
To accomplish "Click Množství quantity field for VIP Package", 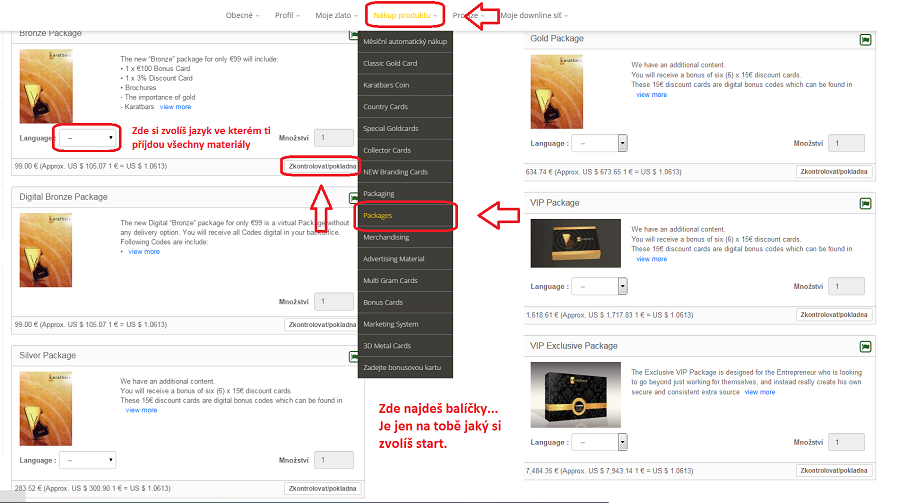I will [x=846, y=286].
